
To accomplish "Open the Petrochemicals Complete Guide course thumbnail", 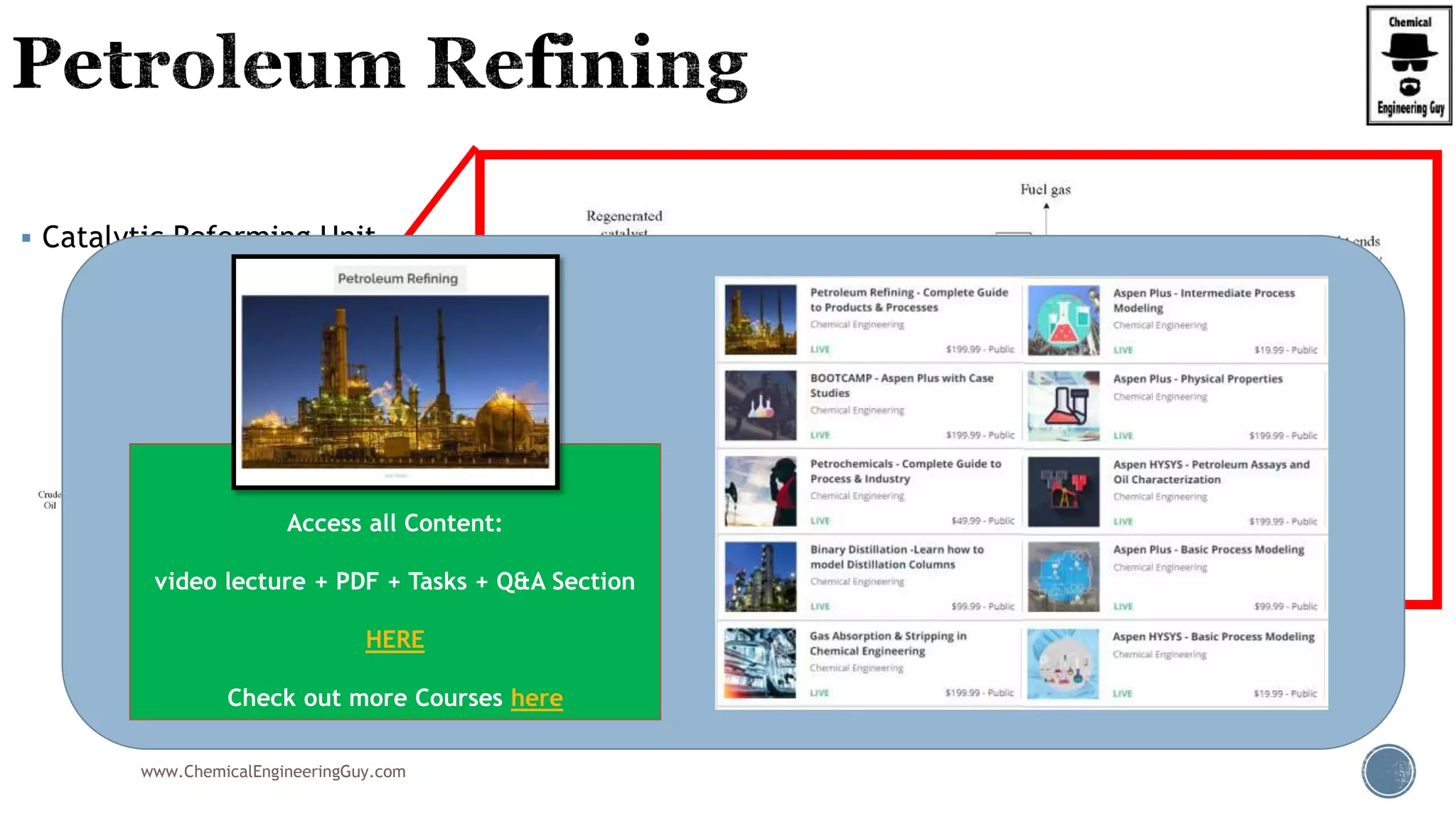I will [x=760, y=491].
